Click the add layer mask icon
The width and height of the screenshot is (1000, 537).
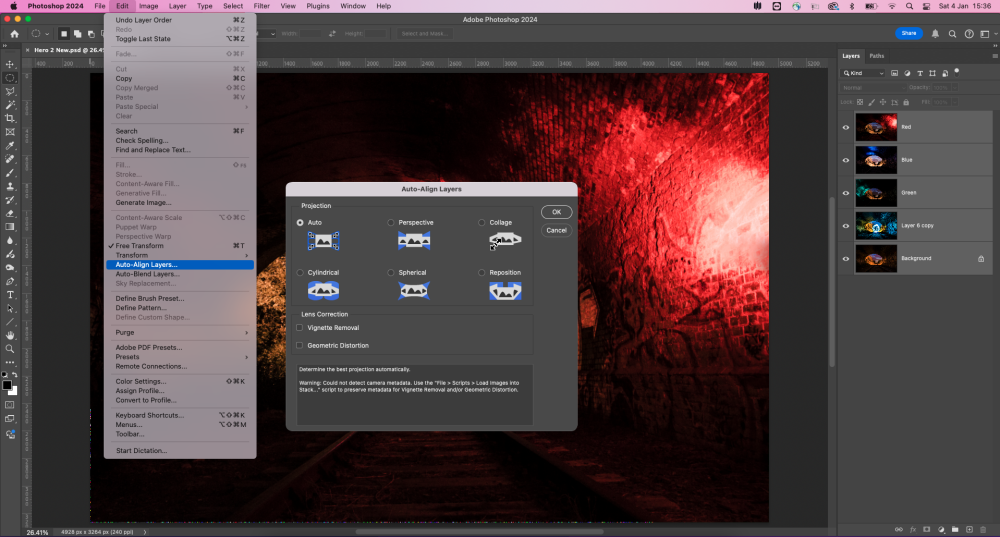[x=926, y=528]
